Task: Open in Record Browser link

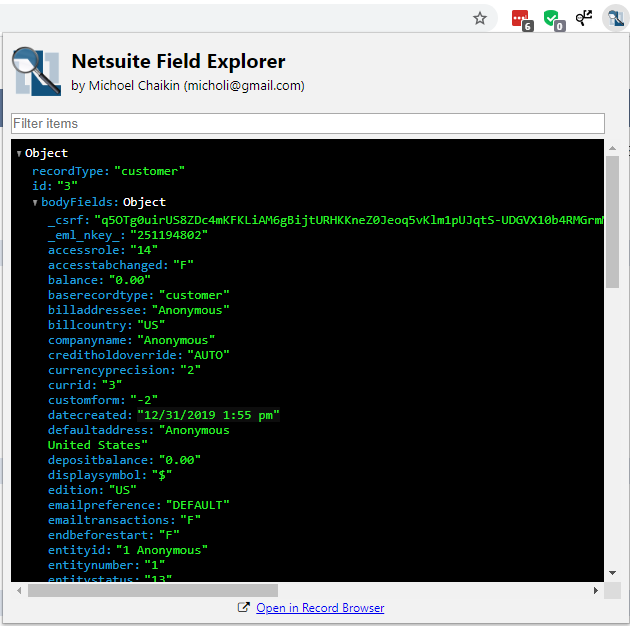Action: [319, 608]
